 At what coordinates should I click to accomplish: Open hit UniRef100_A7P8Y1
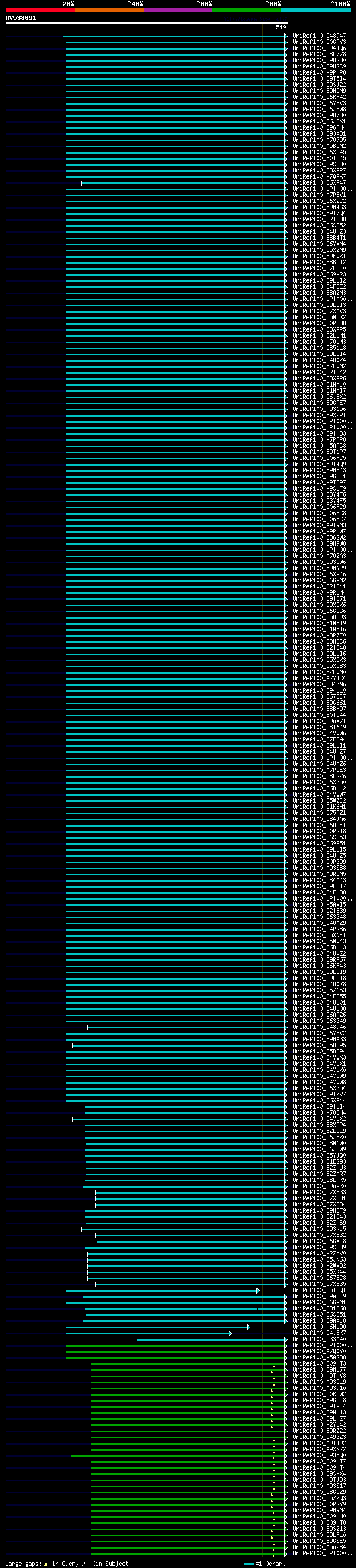pos(319,195)
